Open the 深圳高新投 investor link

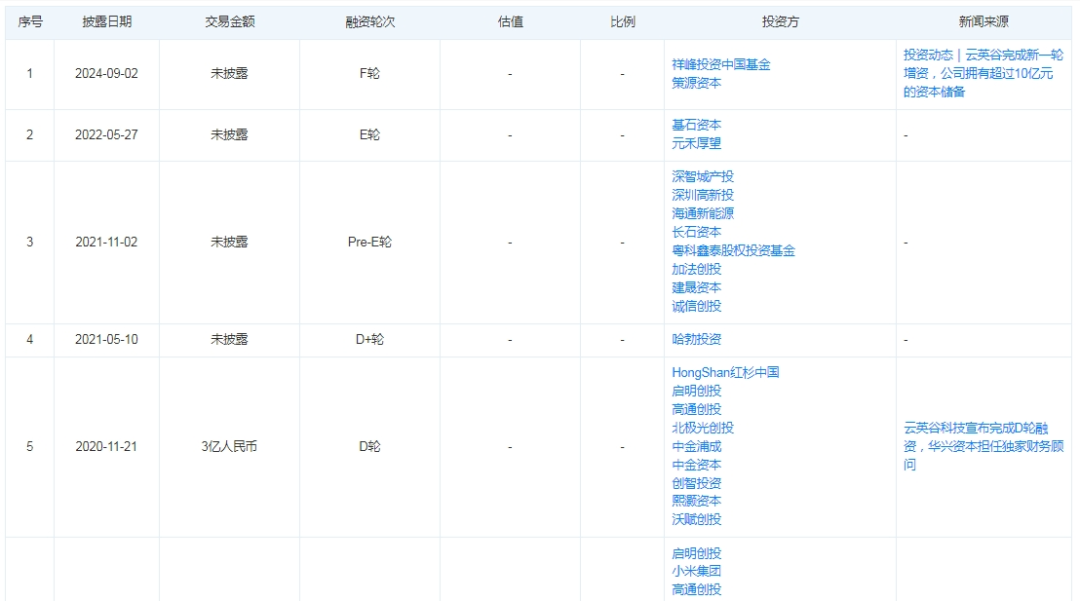coord(703,196)
